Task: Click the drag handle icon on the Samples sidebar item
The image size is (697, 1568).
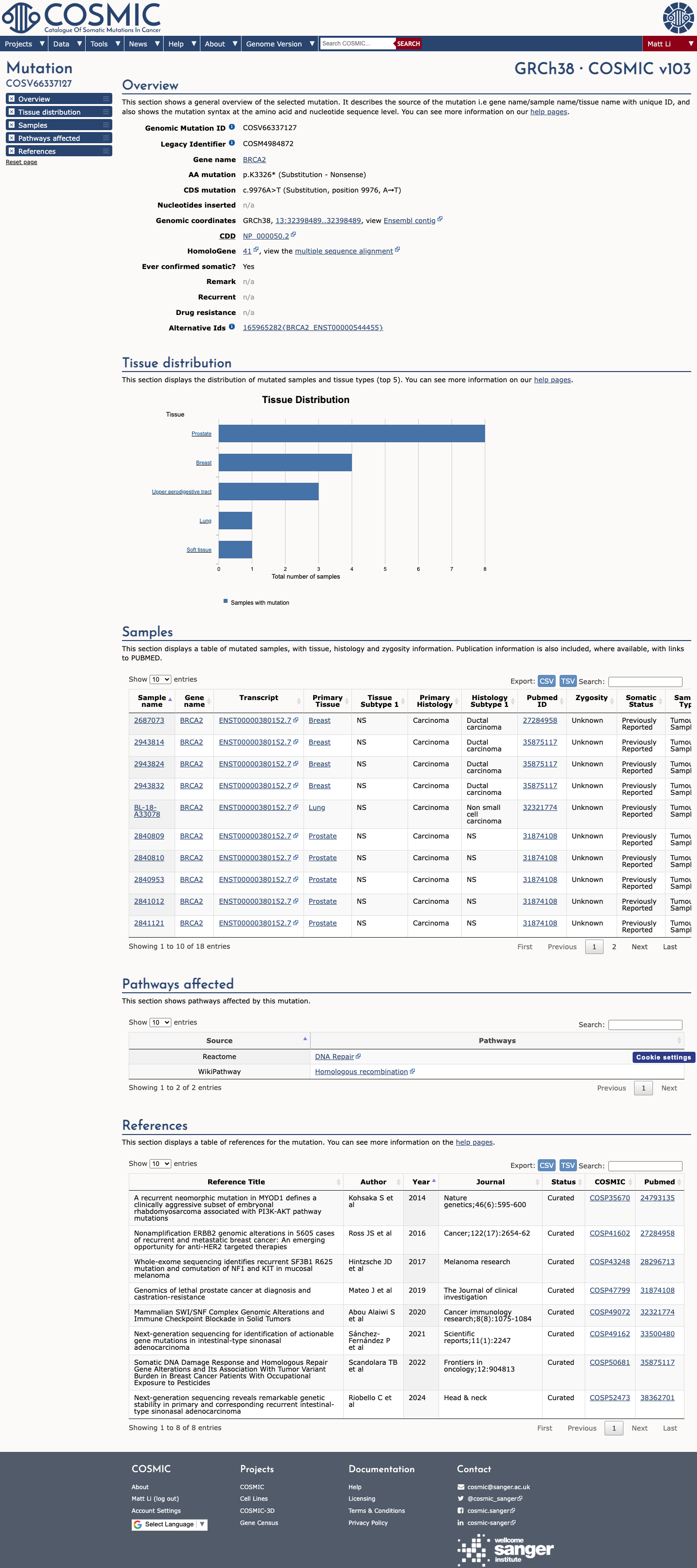Action: pos(106,125)
